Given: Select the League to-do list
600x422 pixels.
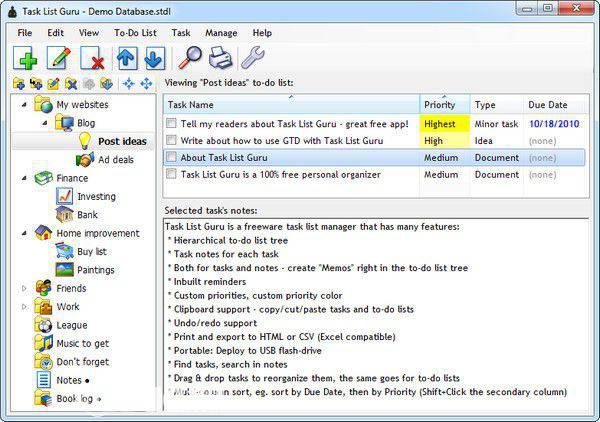Looking at the screenshot, I should (x=72, y=325).
